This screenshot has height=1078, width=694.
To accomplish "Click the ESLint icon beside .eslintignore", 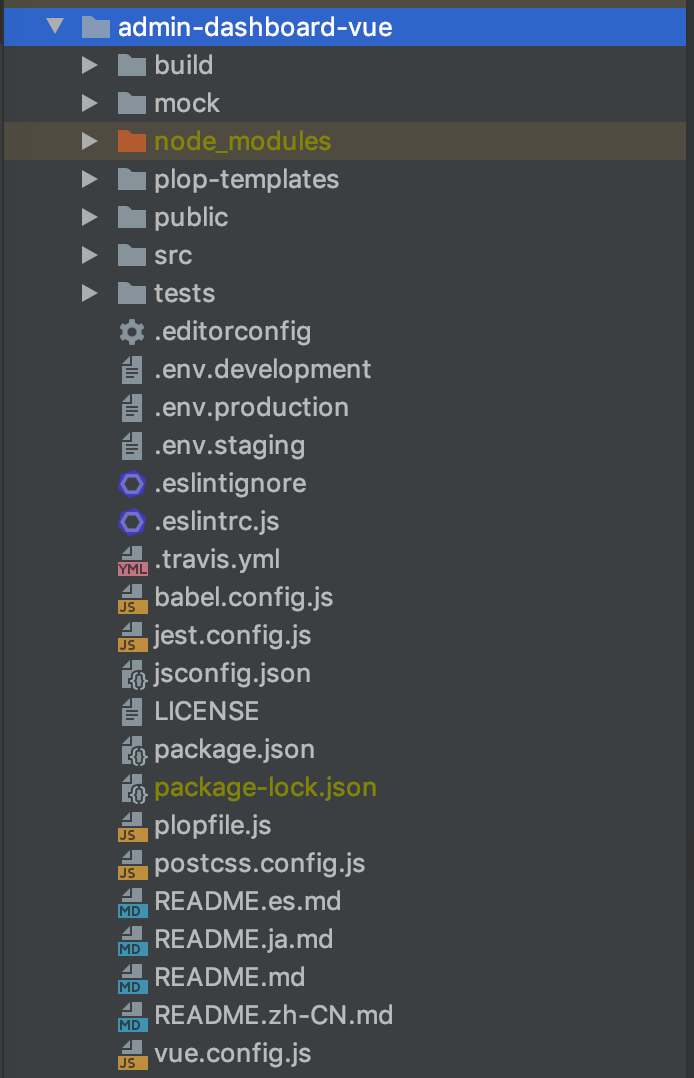I will tap(132, 484).
